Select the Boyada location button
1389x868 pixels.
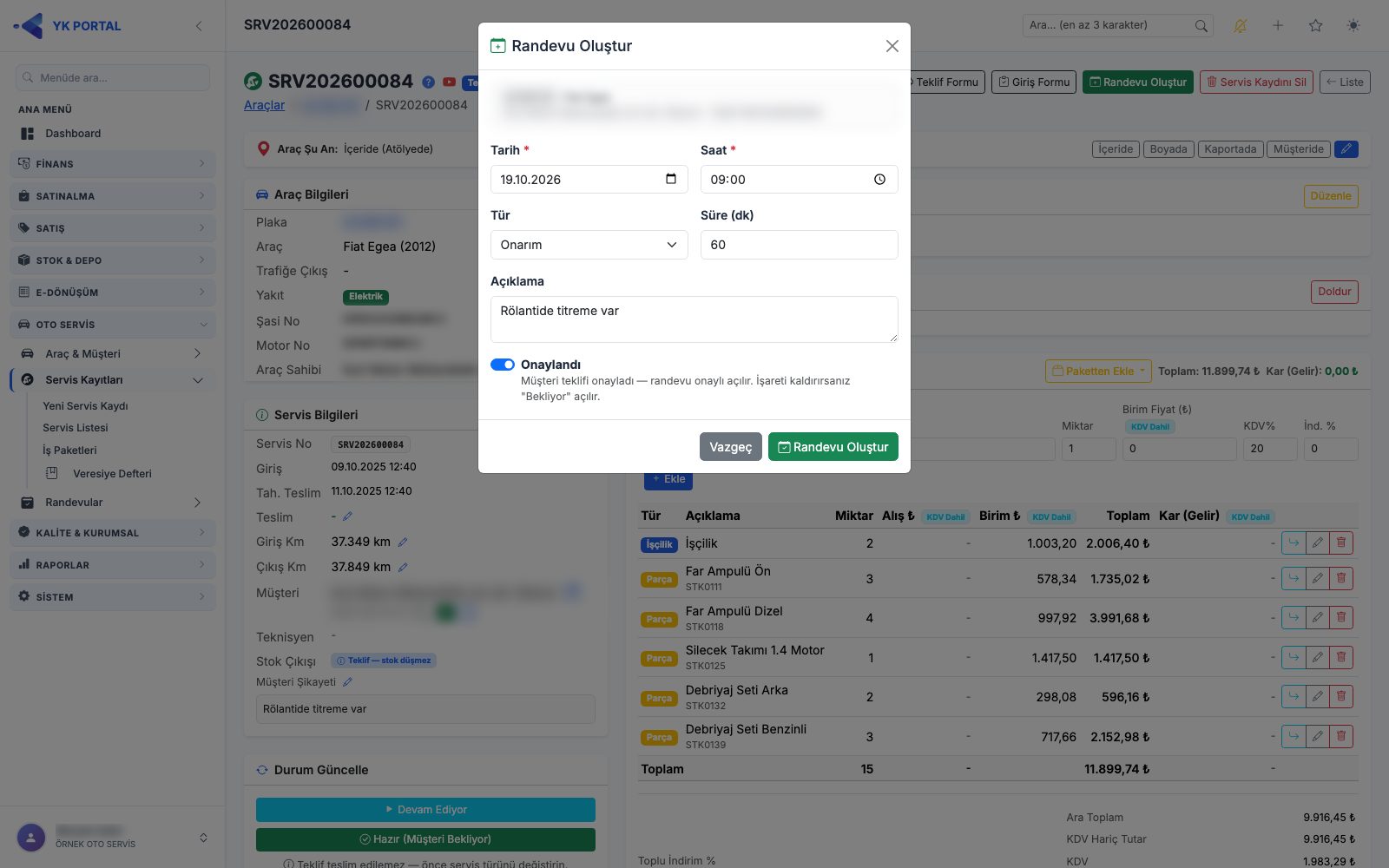coord(1168,149)
